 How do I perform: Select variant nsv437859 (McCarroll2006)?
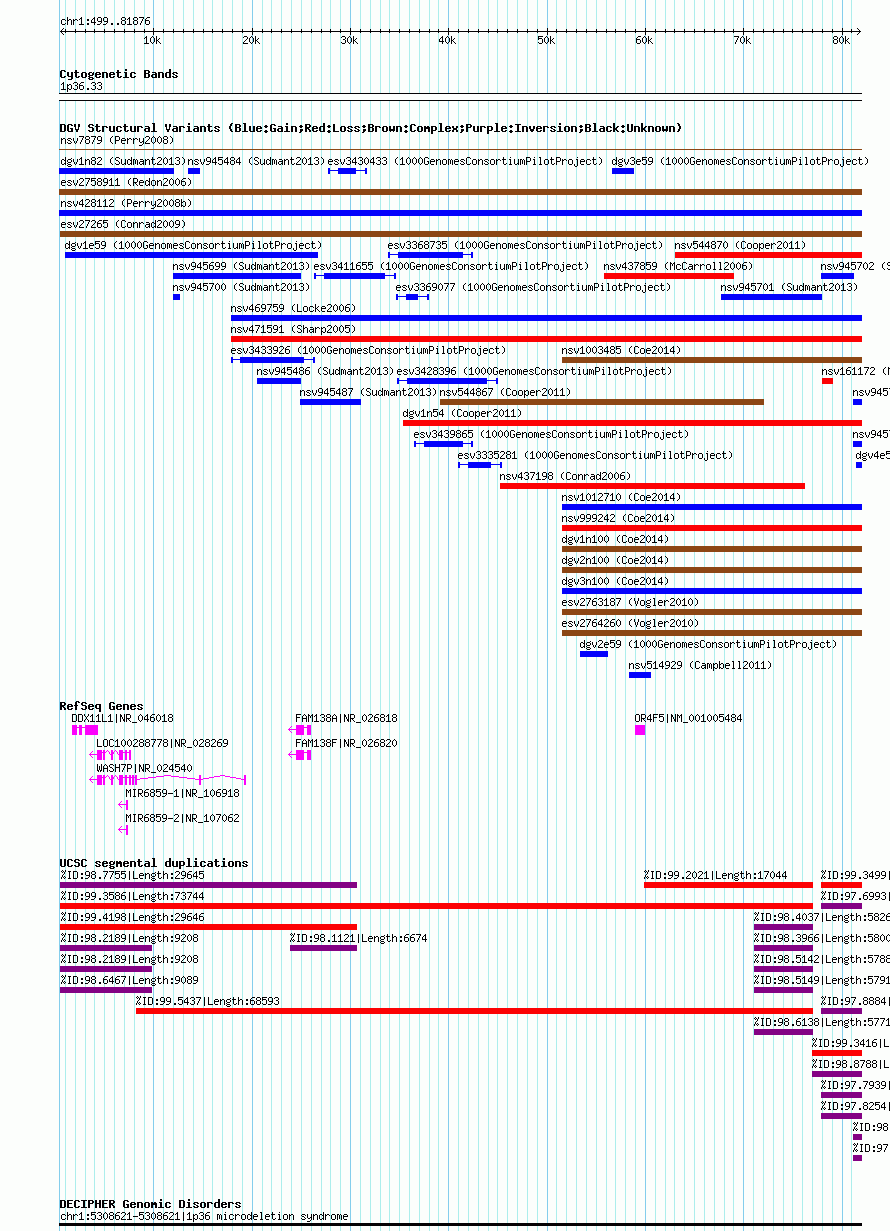point(677,266)
